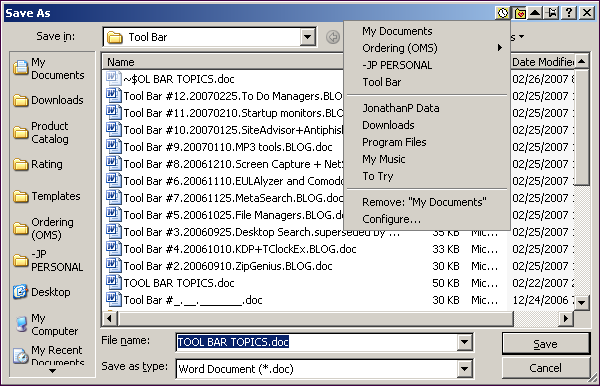Choose My Music from the menu
The height and width of the screenshot is (386, 600).
click(x=383, y=159)
